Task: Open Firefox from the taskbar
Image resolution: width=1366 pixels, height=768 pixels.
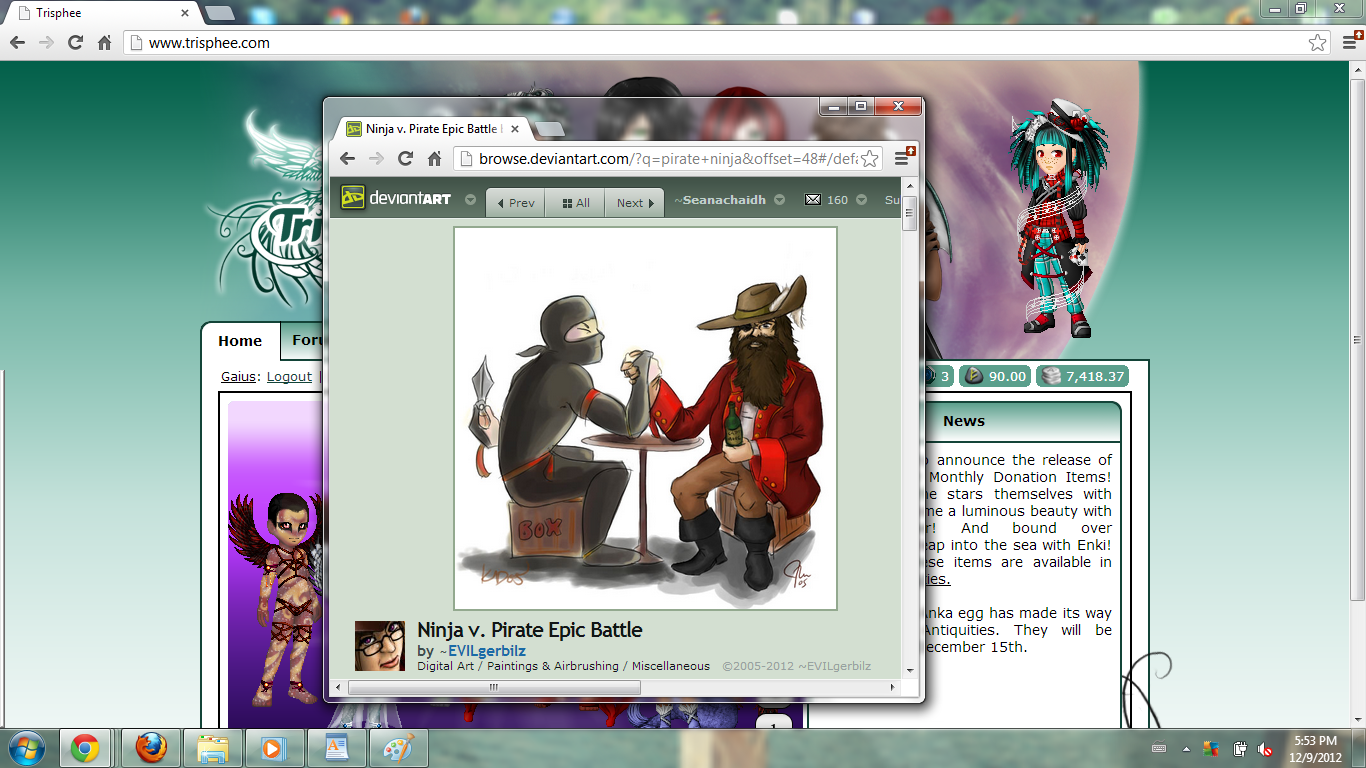Action: click(x=151, y=748)
